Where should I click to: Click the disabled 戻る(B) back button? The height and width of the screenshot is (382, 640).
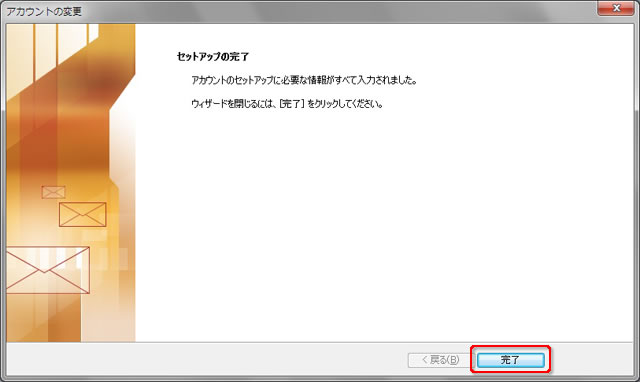440,360
